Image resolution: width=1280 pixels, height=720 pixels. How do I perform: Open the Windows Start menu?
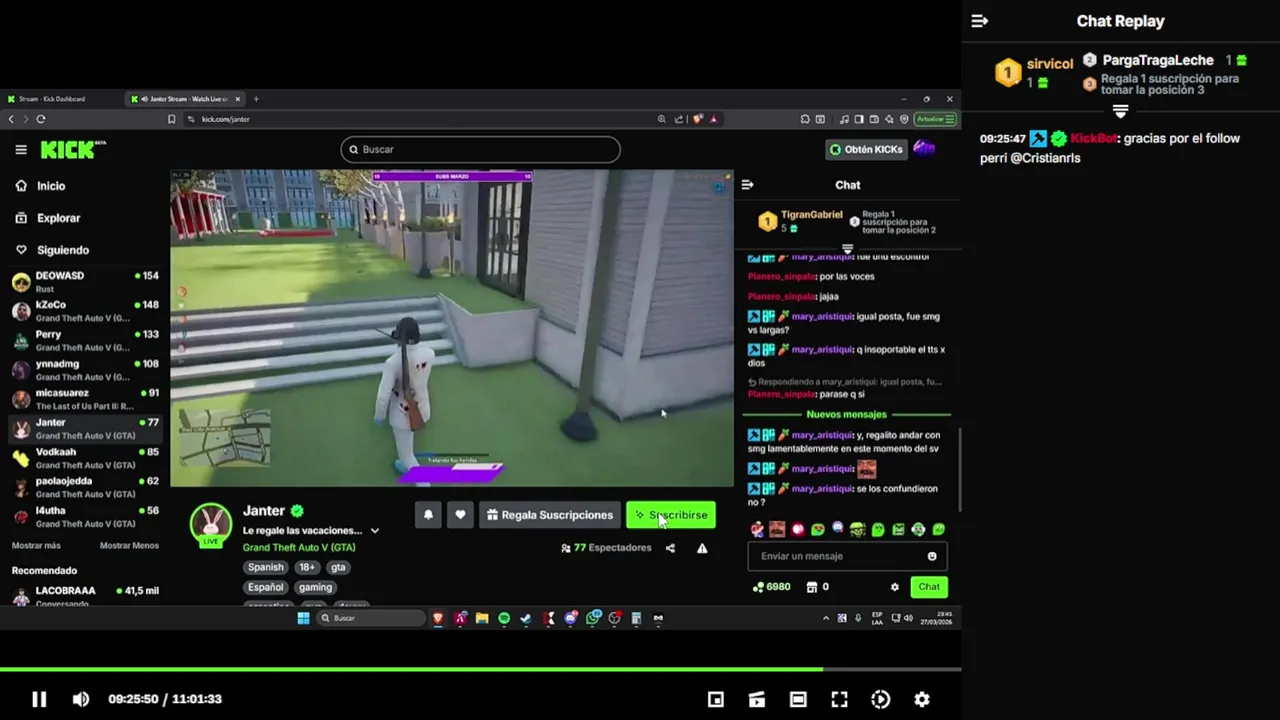(x=304, y=618)
